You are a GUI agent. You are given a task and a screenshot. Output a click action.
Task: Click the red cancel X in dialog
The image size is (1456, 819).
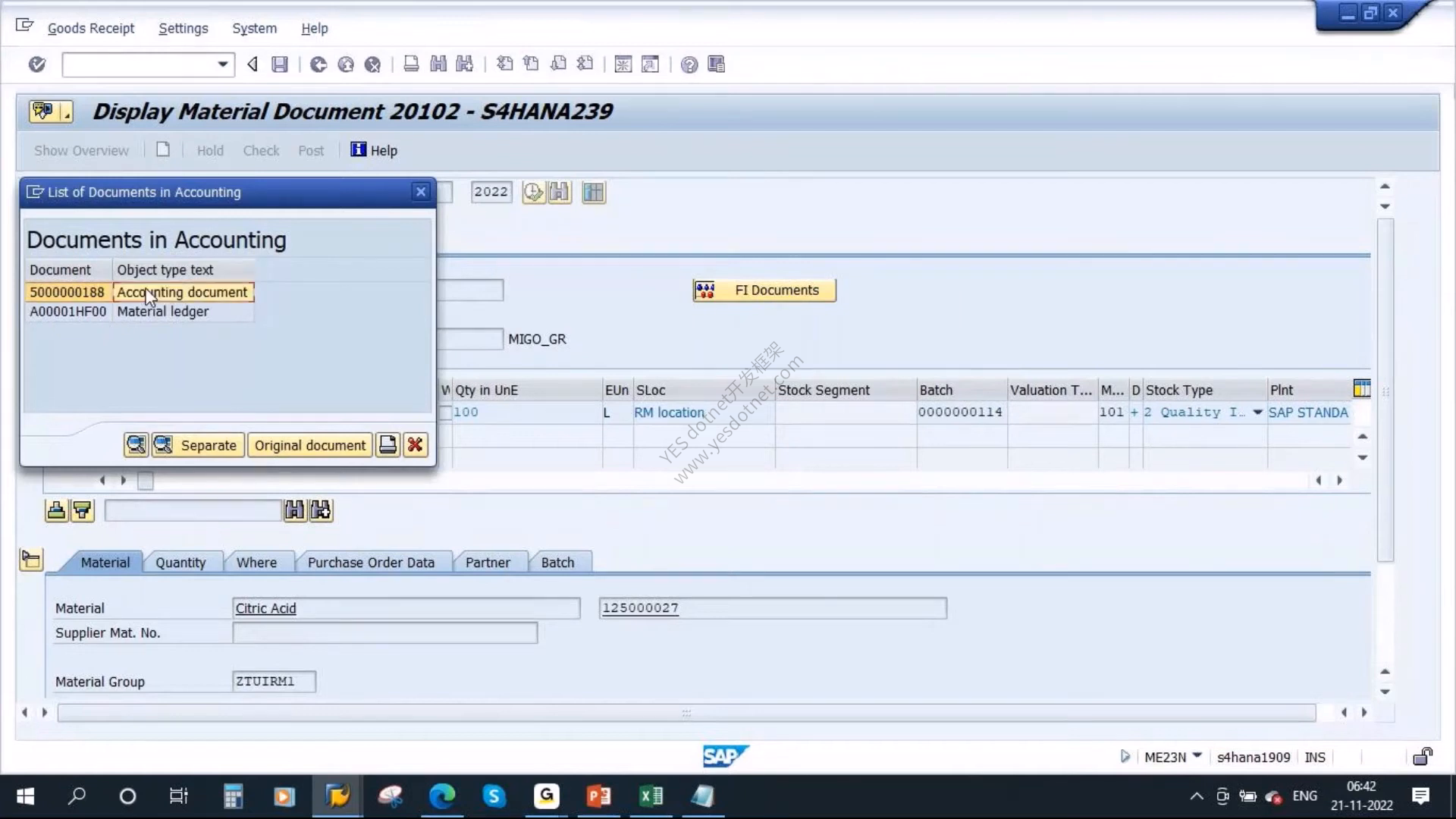click(415, 445)
